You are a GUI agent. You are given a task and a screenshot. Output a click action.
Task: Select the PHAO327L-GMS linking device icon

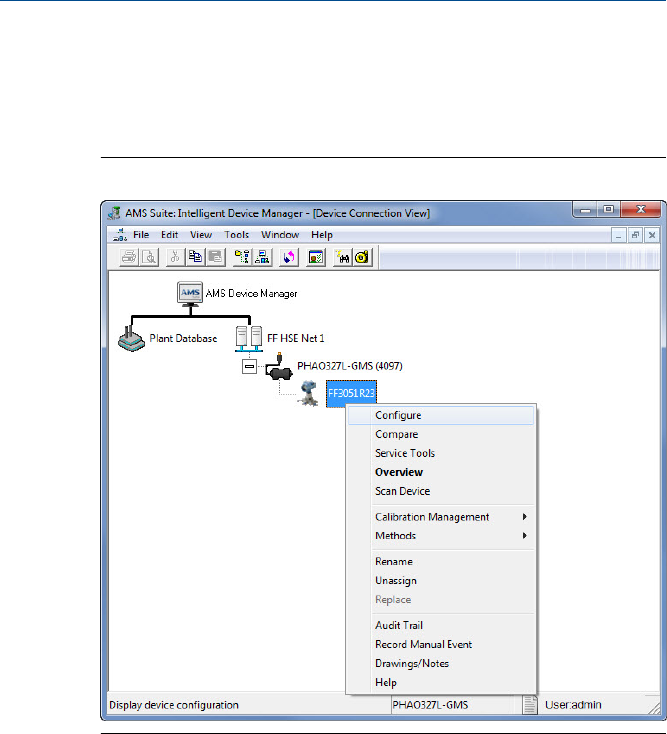279,367
